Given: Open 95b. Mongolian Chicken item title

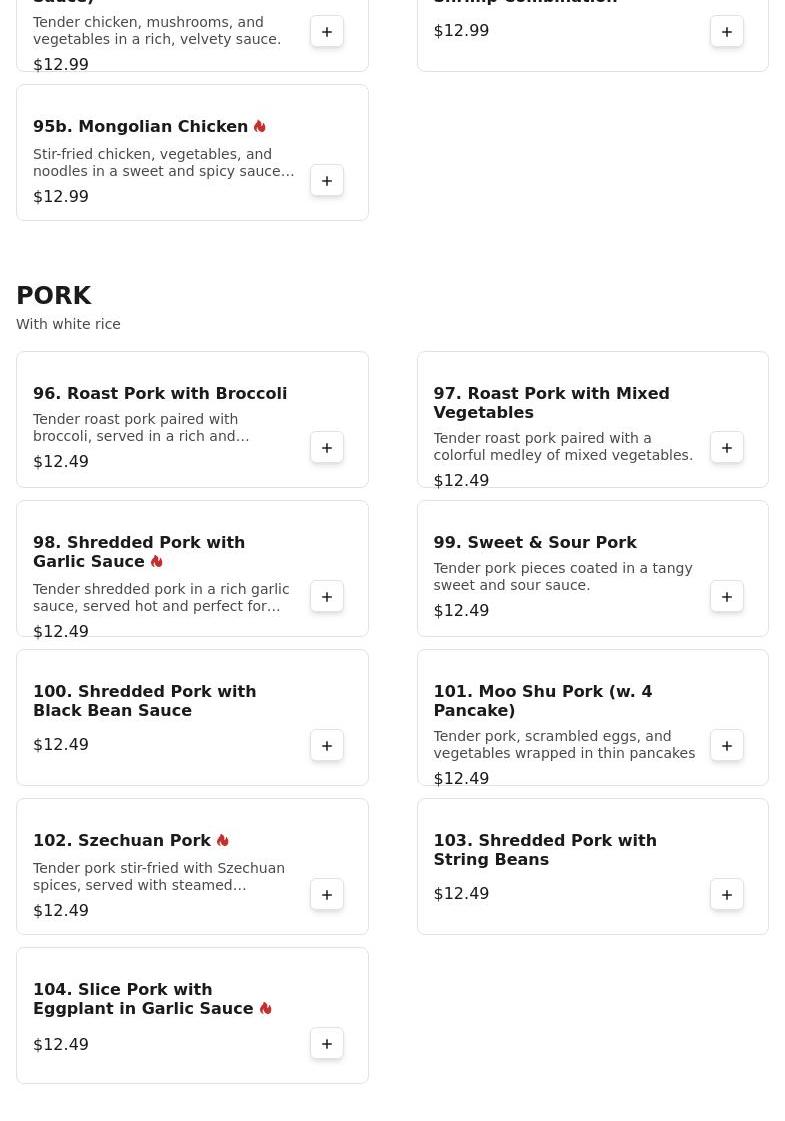Looking at the screenshot, I should tap(140, 127).
